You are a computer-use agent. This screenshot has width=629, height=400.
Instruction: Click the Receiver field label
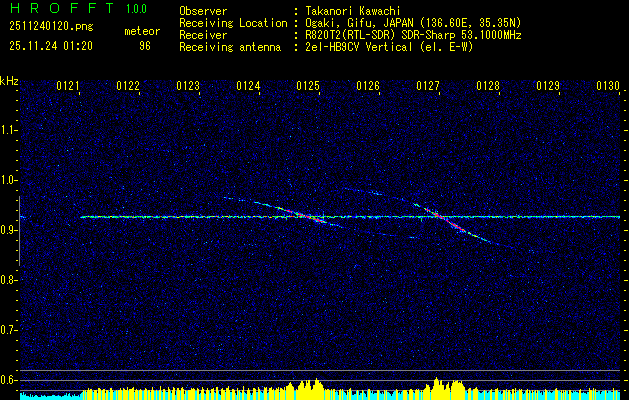[203, 35]
